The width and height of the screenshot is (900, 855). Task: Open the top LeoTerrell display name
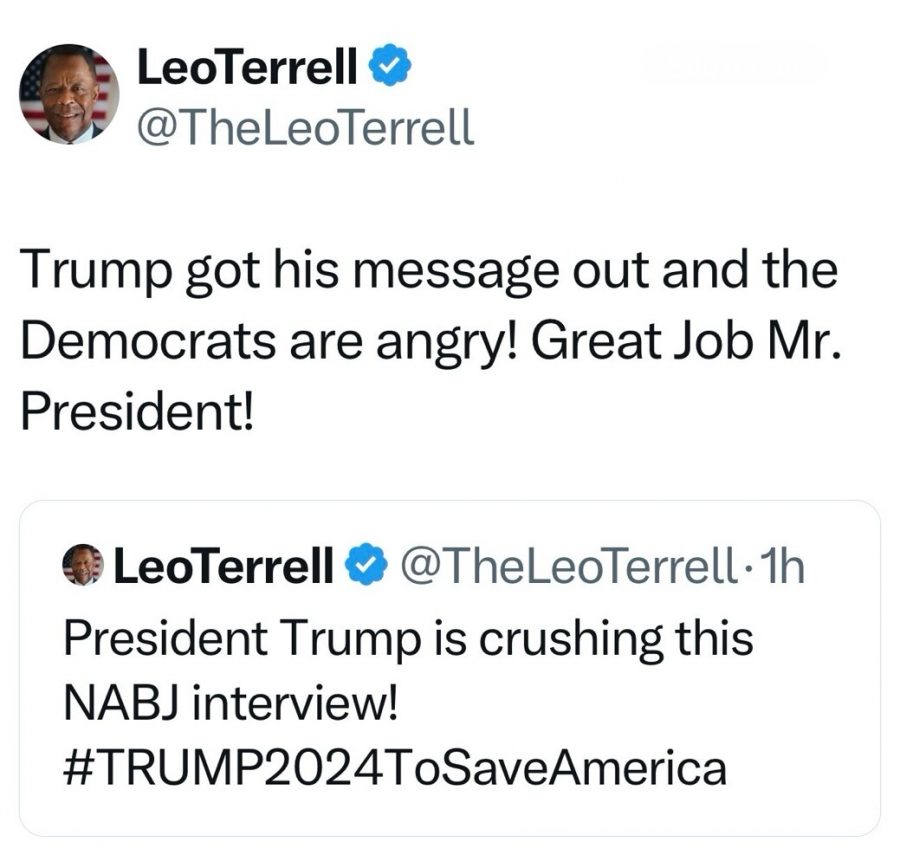tap(246, 68)
